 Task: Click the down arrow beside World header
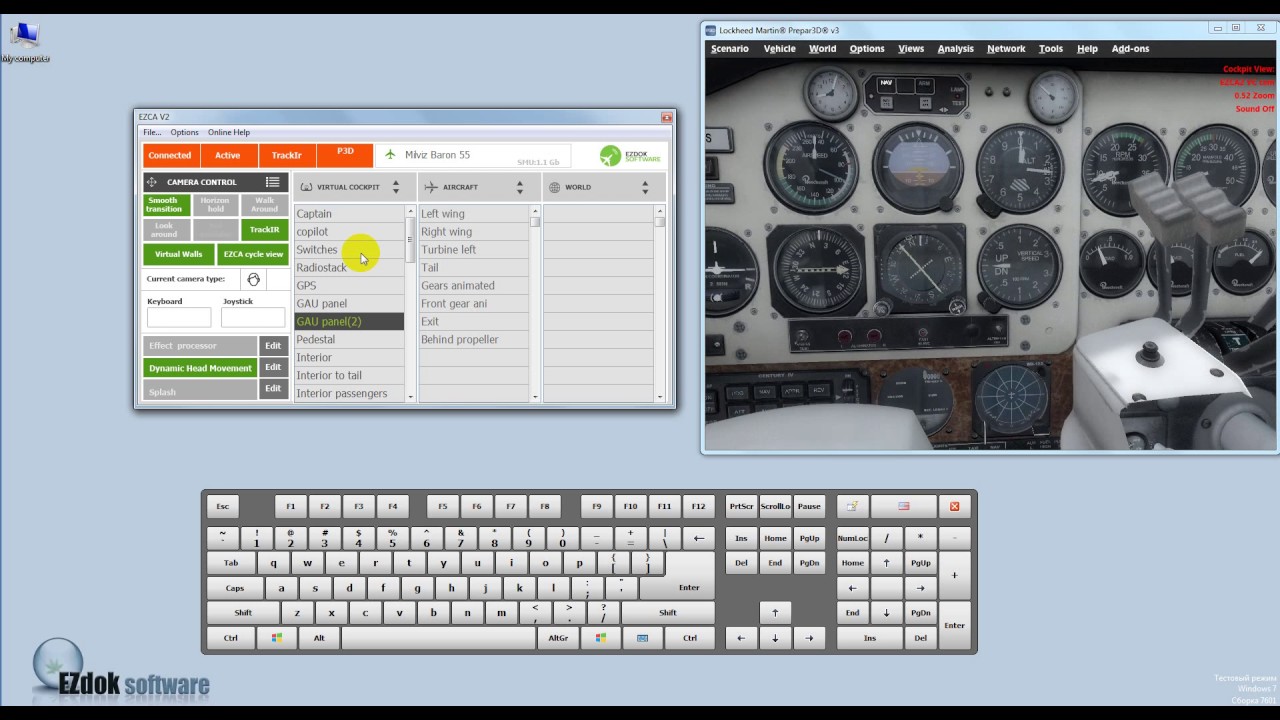(x=645, y=191)
